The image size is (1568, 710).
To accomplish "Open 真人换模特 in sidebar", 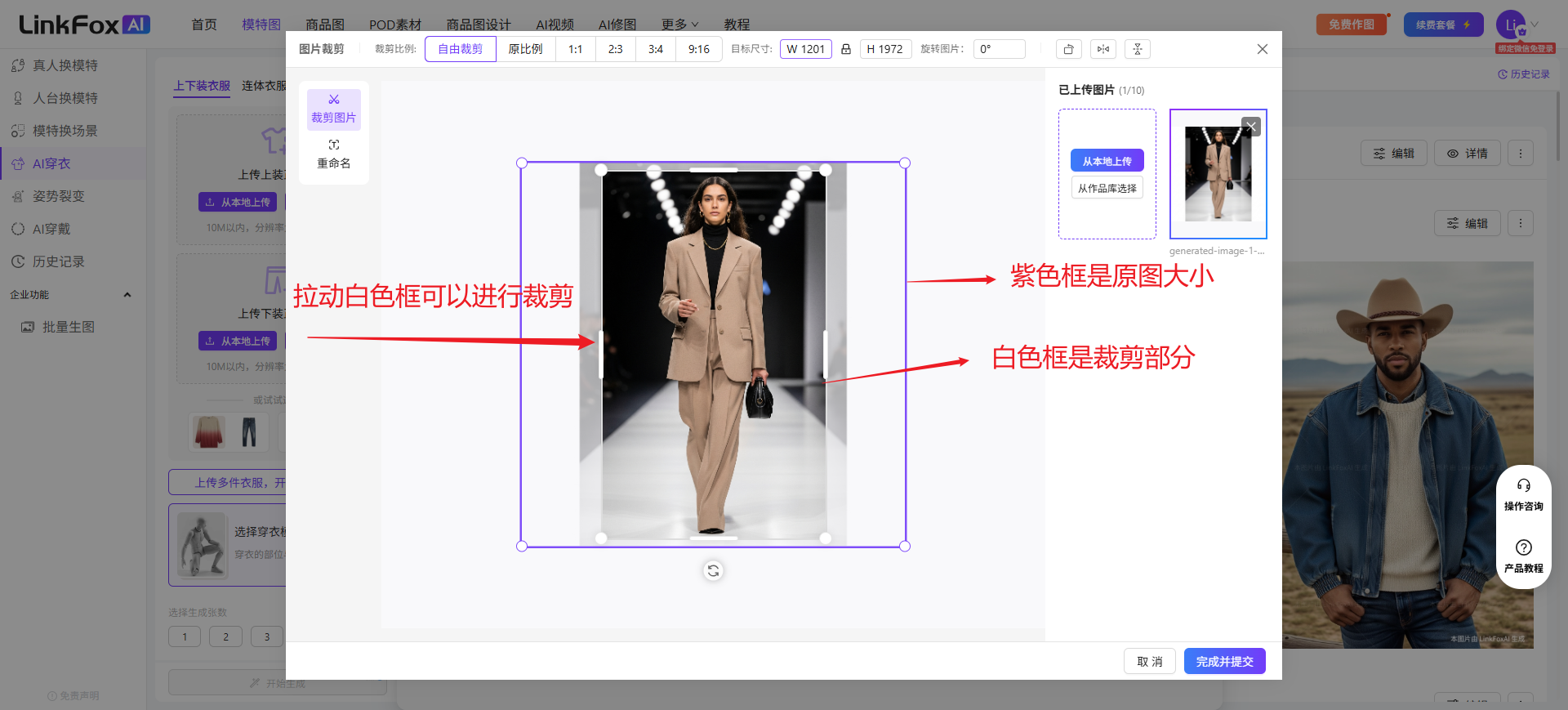I will pos(65,65).
